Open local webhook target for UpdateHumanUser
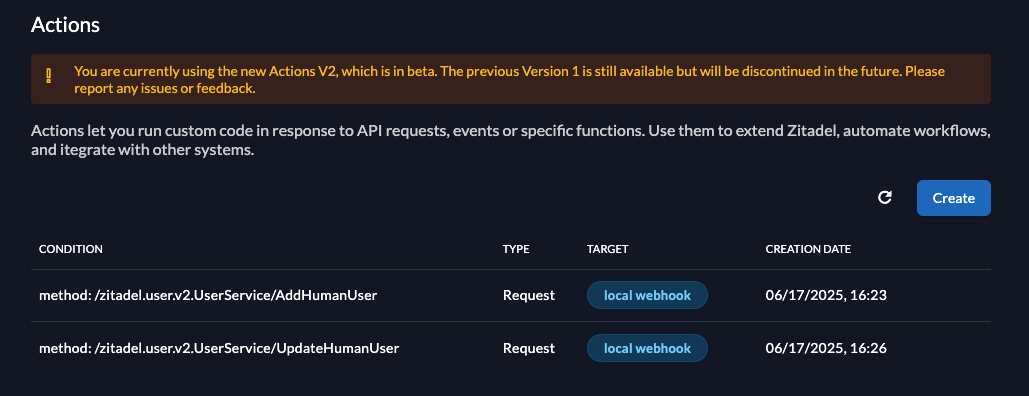Viewport: 1029px width, 396px height. click(x=647, y=348)
